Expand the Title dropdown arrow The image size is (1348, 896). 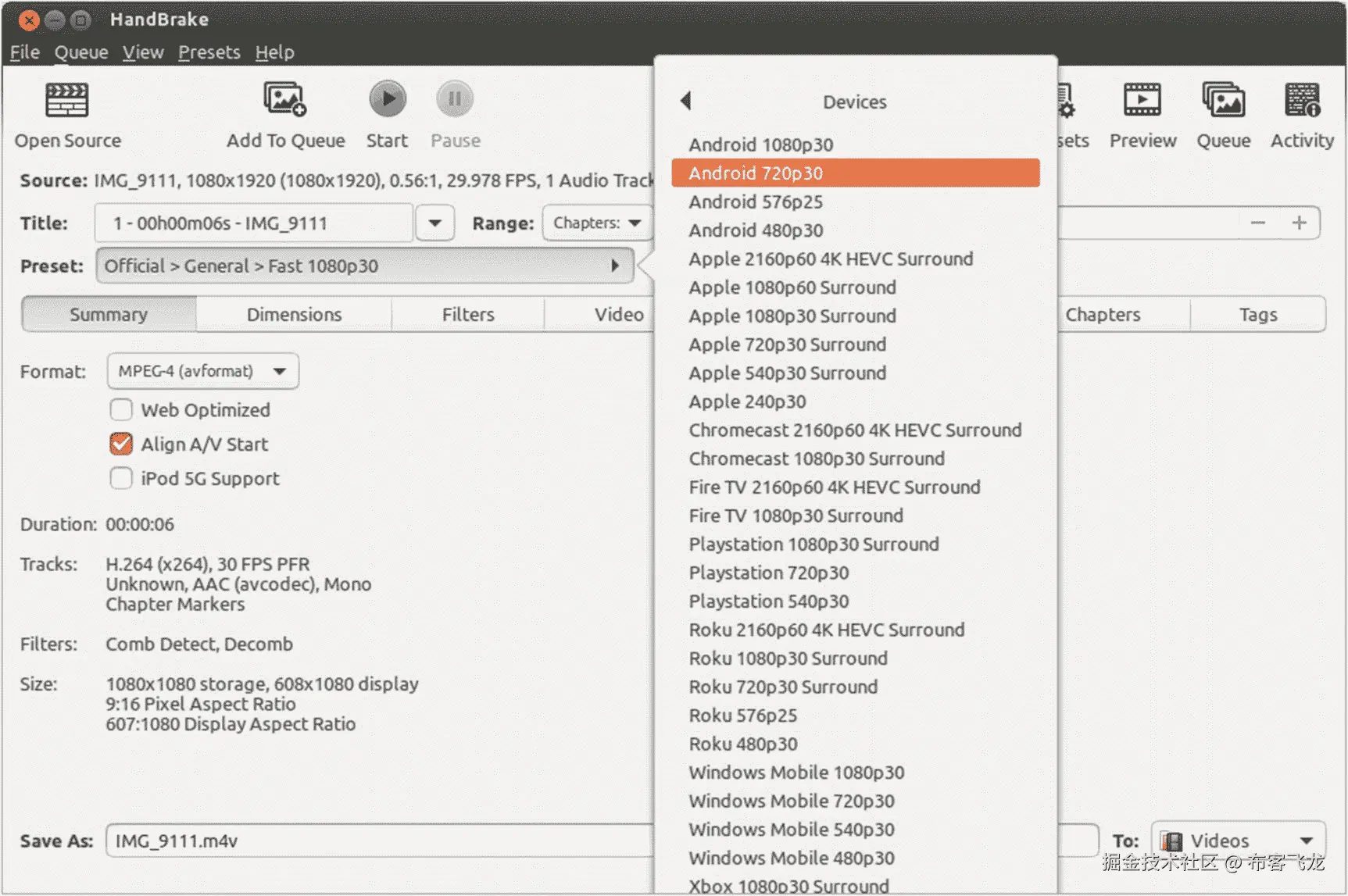[x=435, y=223]
